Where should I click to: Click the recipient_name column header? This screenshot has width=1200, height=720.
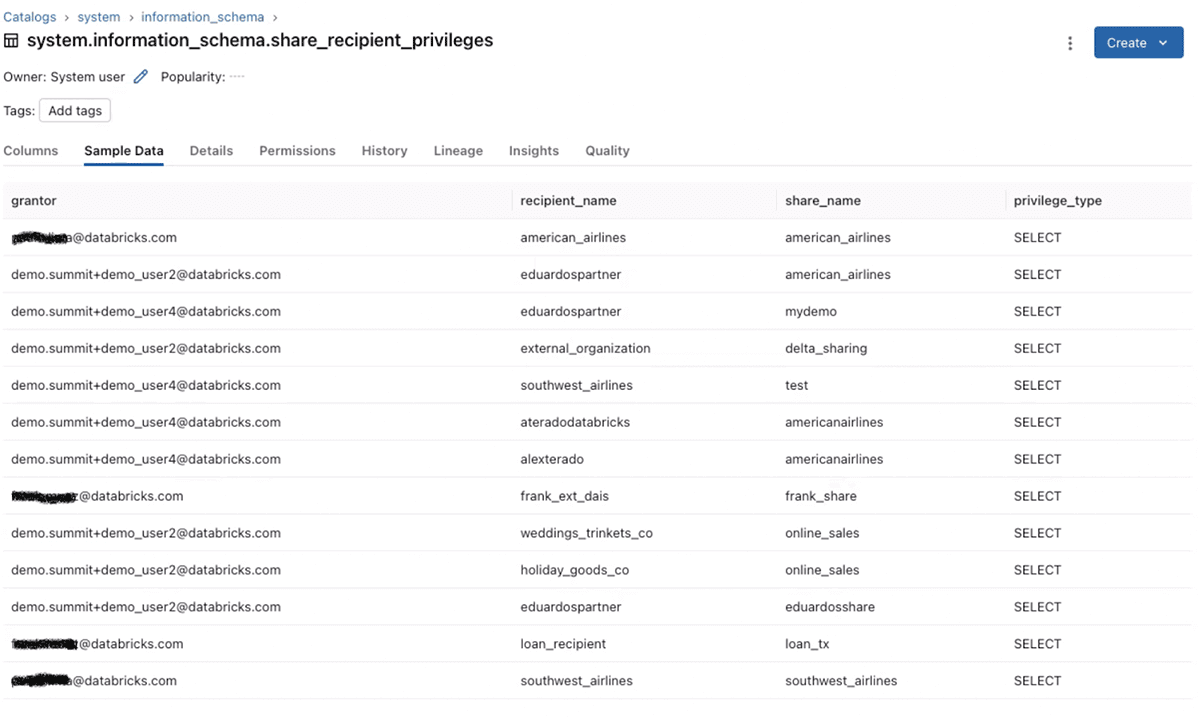coord(568,201)
